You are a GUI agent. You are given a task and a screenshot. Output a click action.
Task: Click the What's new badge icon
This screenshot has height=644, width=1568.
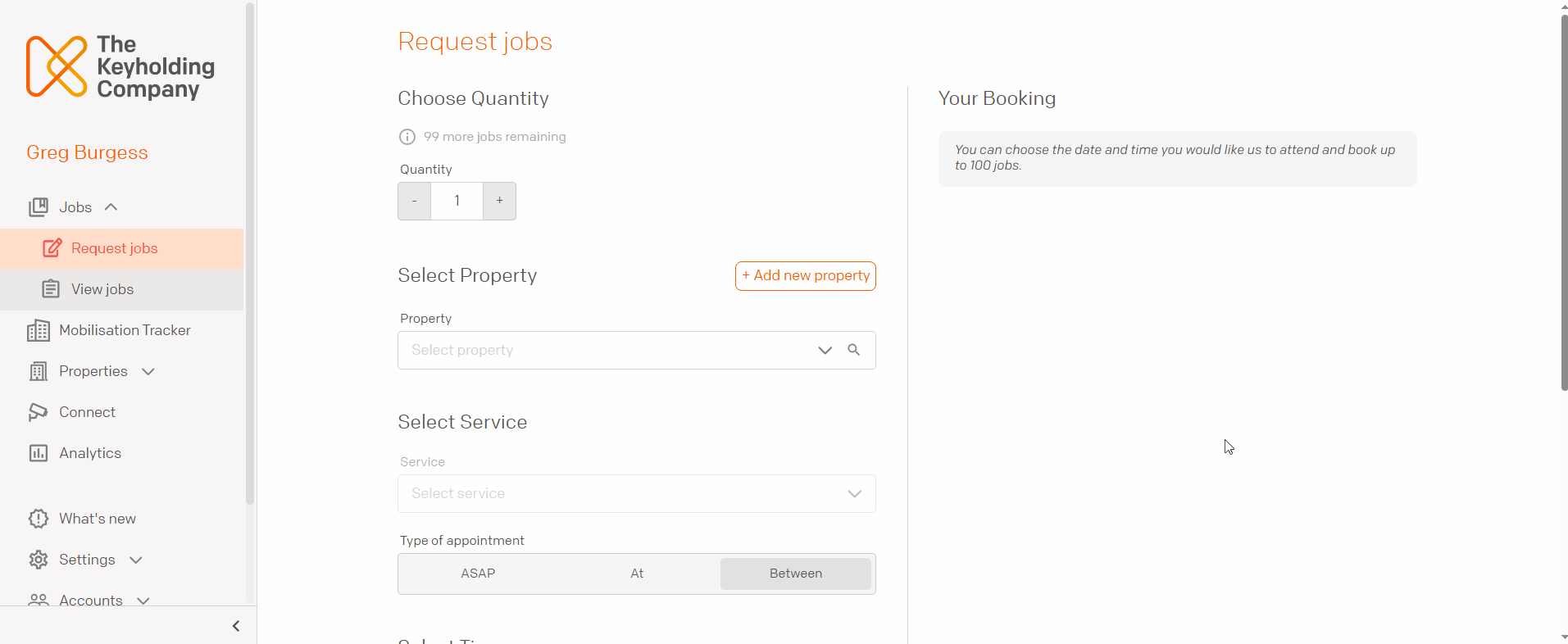[39, 519]
